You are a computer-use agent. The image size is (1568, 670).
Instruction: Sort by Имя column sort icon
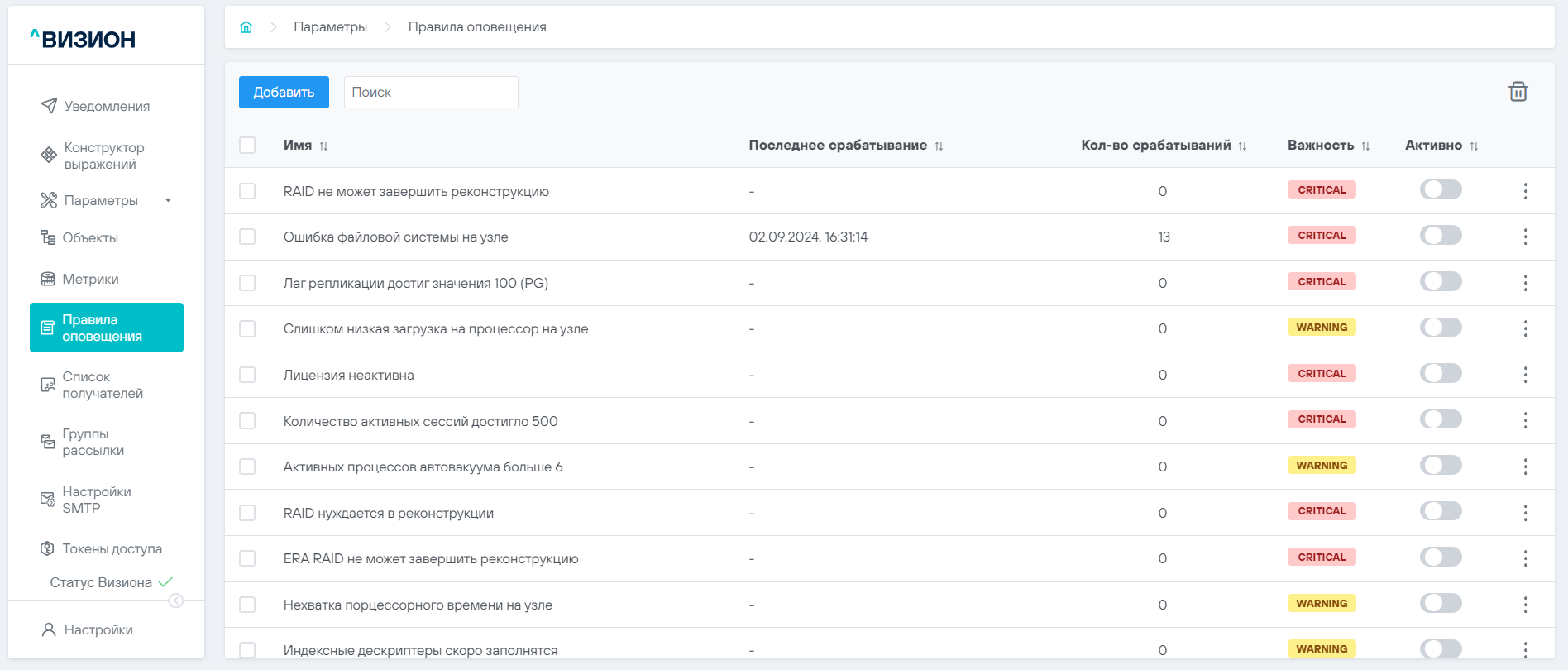[323, 146]
